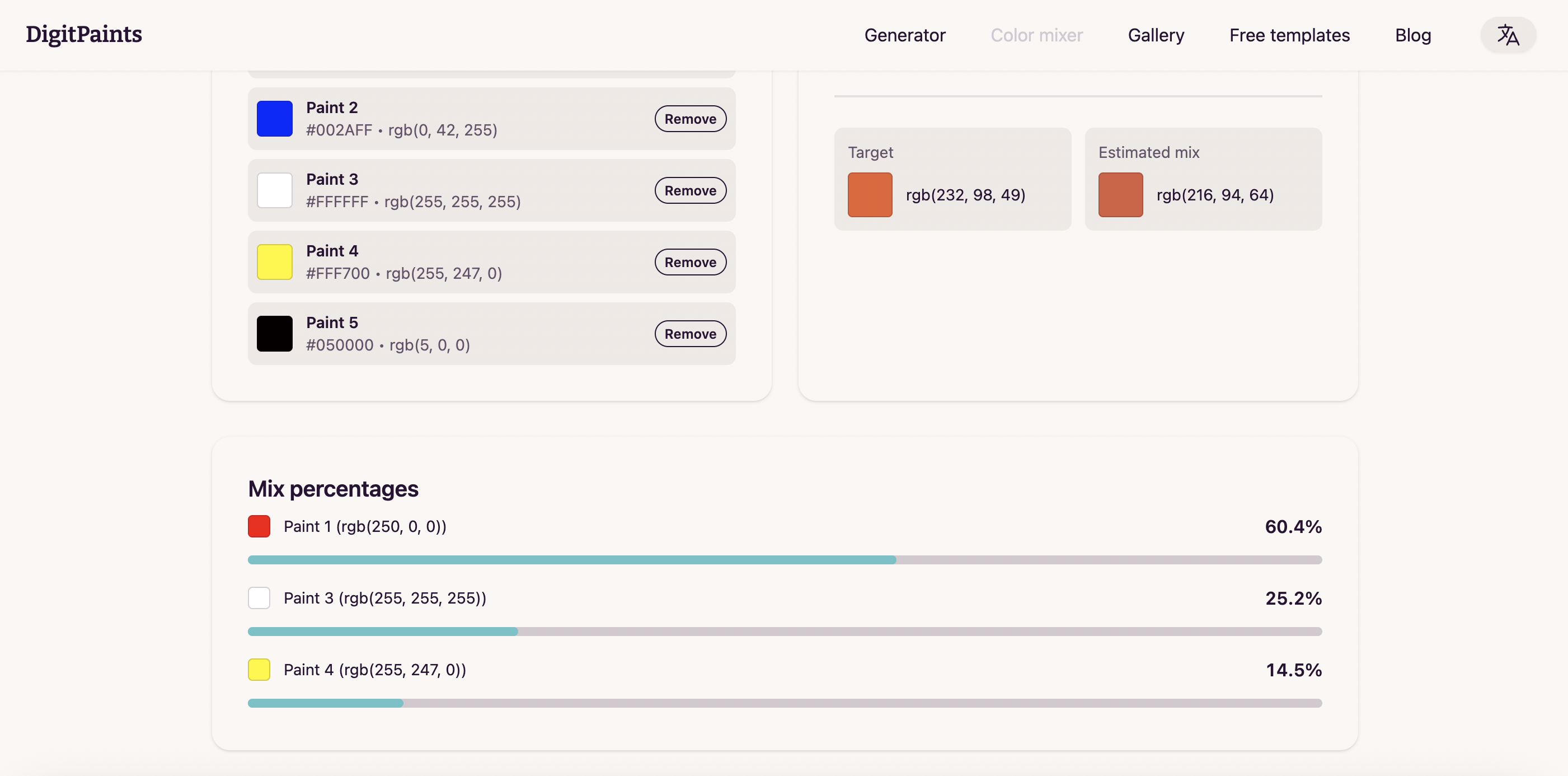Image resolution: width=1568 pixels, height=776 pixels.
Task: Browse Free templates
Action: [1289, 35]
